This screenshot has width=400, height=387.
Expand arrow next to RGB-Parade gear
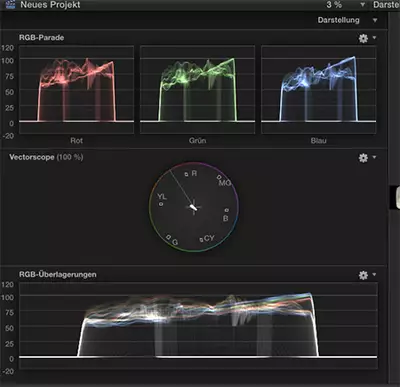click(374, 37)
